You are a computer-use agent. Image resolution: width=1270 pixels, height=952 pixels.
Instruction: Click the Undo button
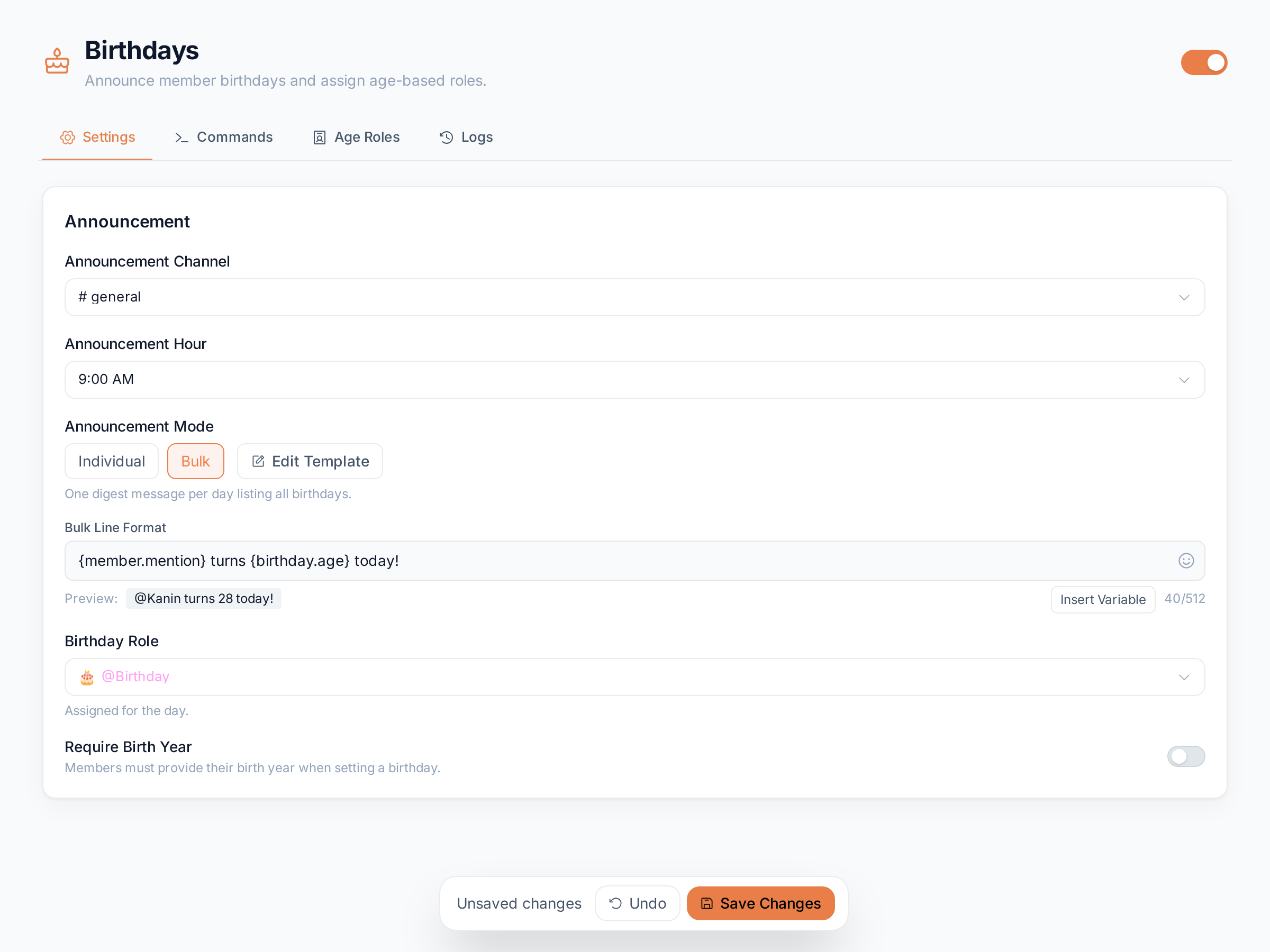pos(637,903)
